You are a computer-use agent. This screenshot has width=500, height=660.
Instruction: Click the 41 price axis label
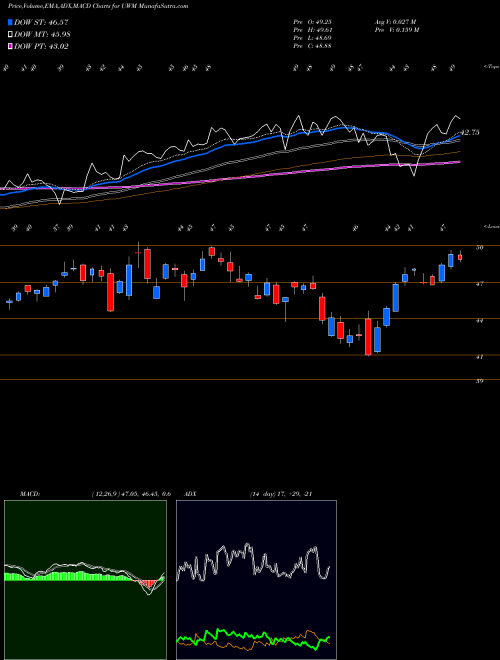pos(479,357)
